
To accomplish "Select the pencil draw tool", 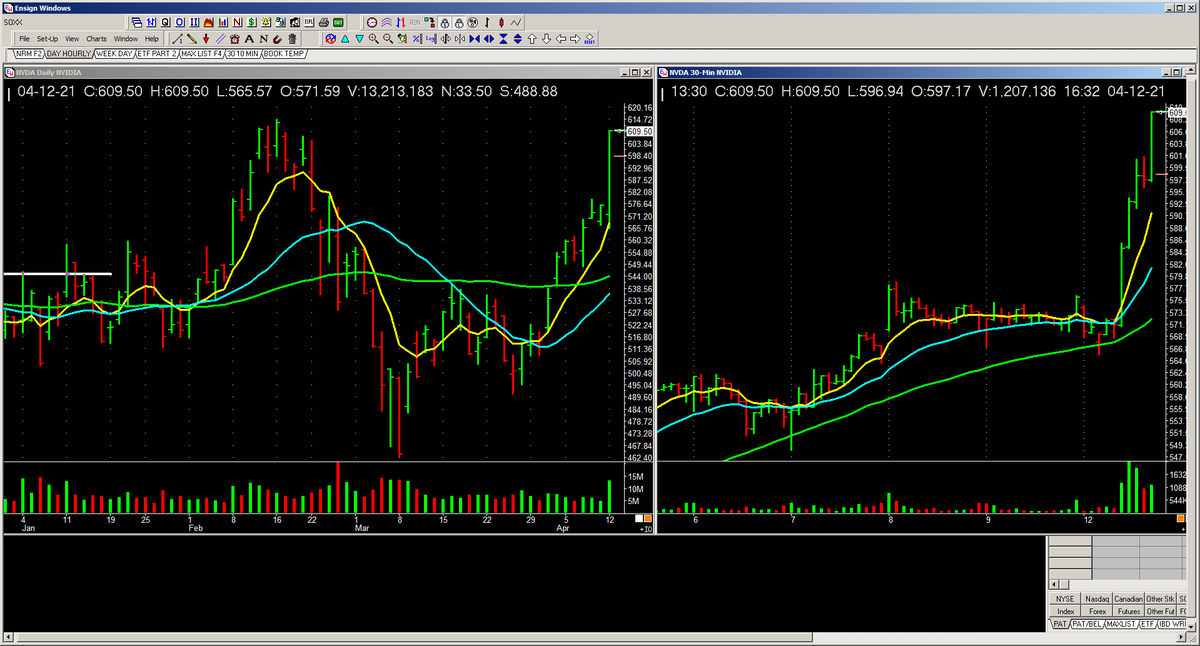I will point(192,39).
